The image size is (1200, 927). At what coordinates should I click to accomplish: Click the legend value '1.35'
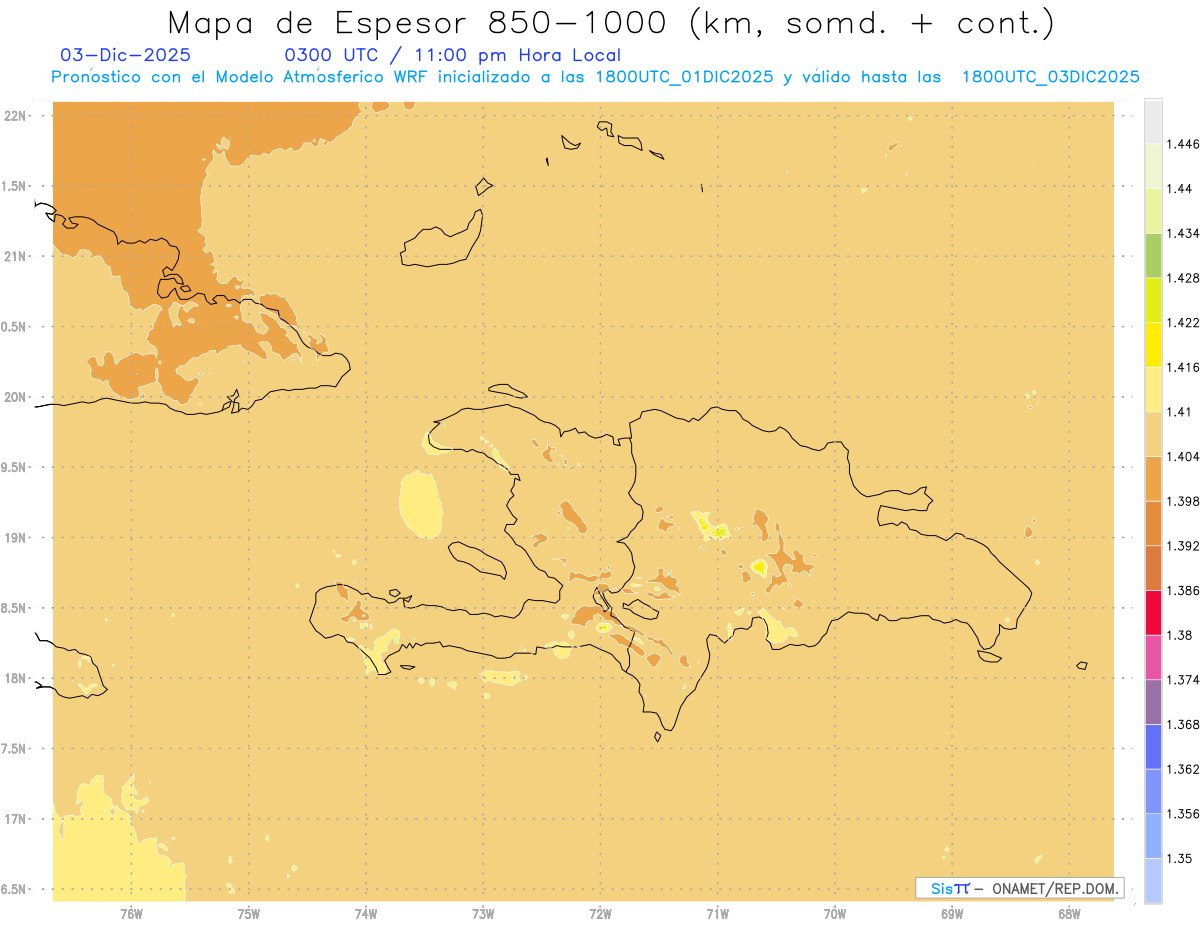click(x=1181, y=858)
